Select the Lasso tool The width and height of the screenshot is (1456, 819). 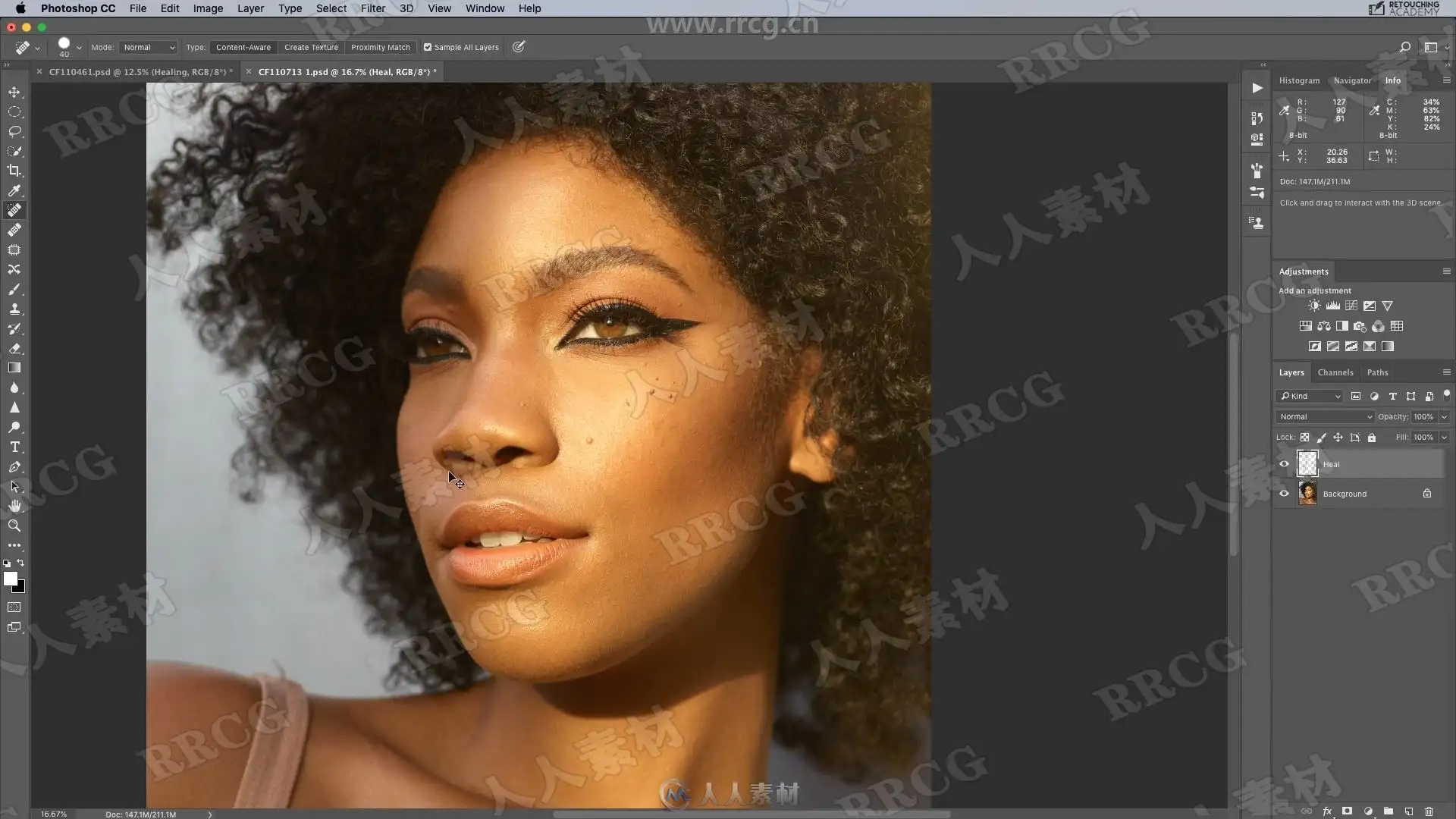tap(14, 131)
